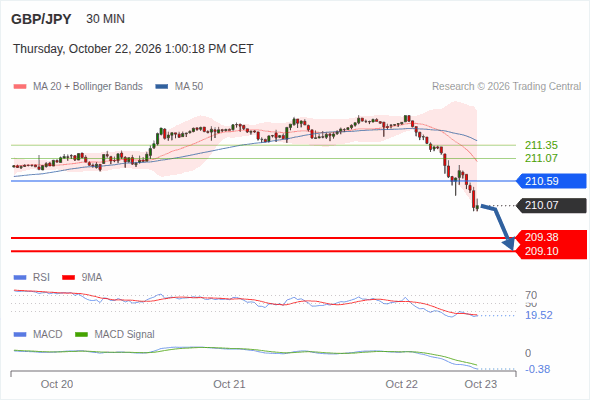Image resolution: width=590 pixels, height=400 pixels.
Task: Click the RSI legend label
Action: pyautogui.click(x=41, y=278)
